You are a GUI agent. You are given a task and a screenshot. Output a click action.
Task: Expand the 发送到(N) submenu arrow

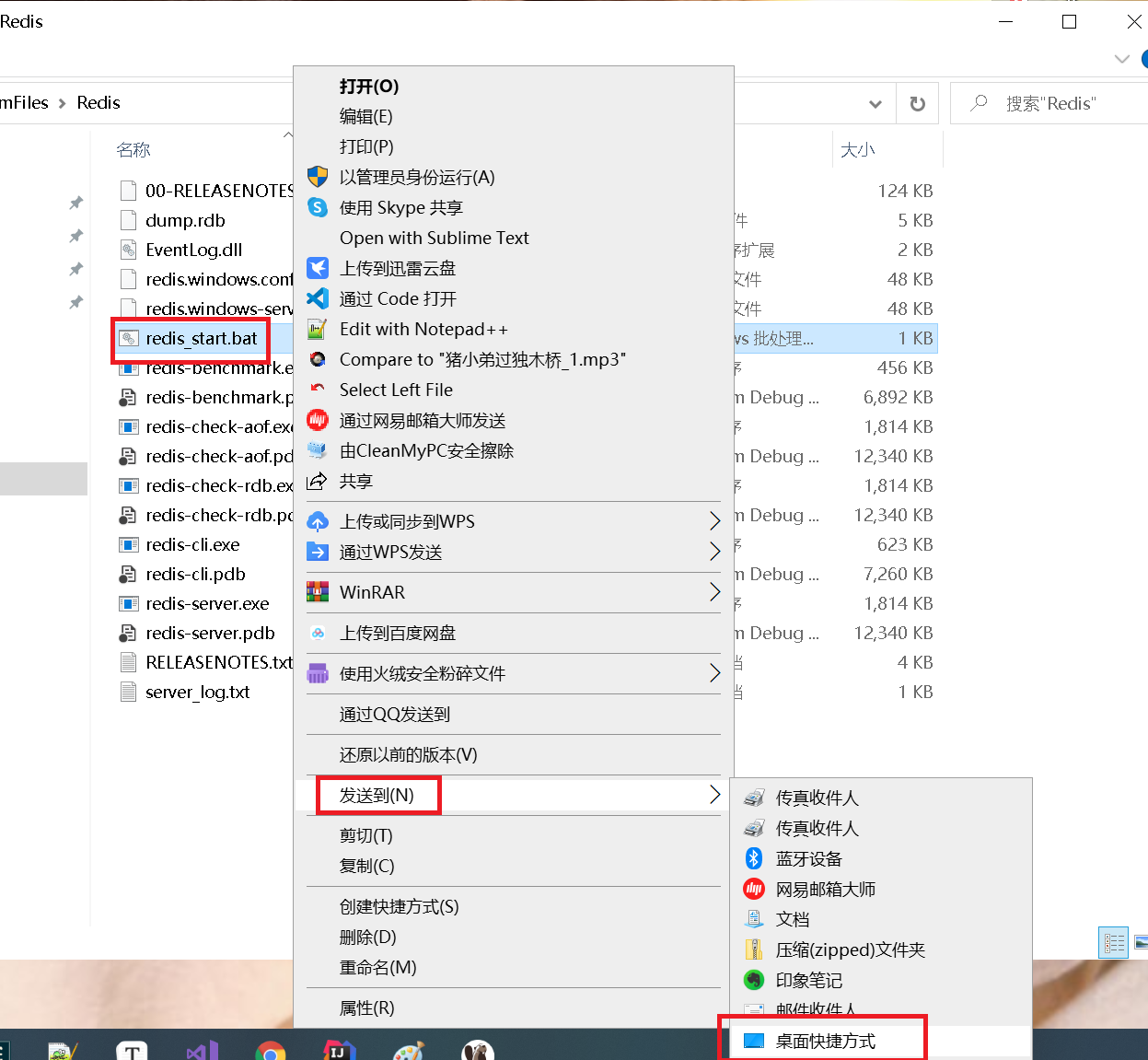(x=715, y=794)
